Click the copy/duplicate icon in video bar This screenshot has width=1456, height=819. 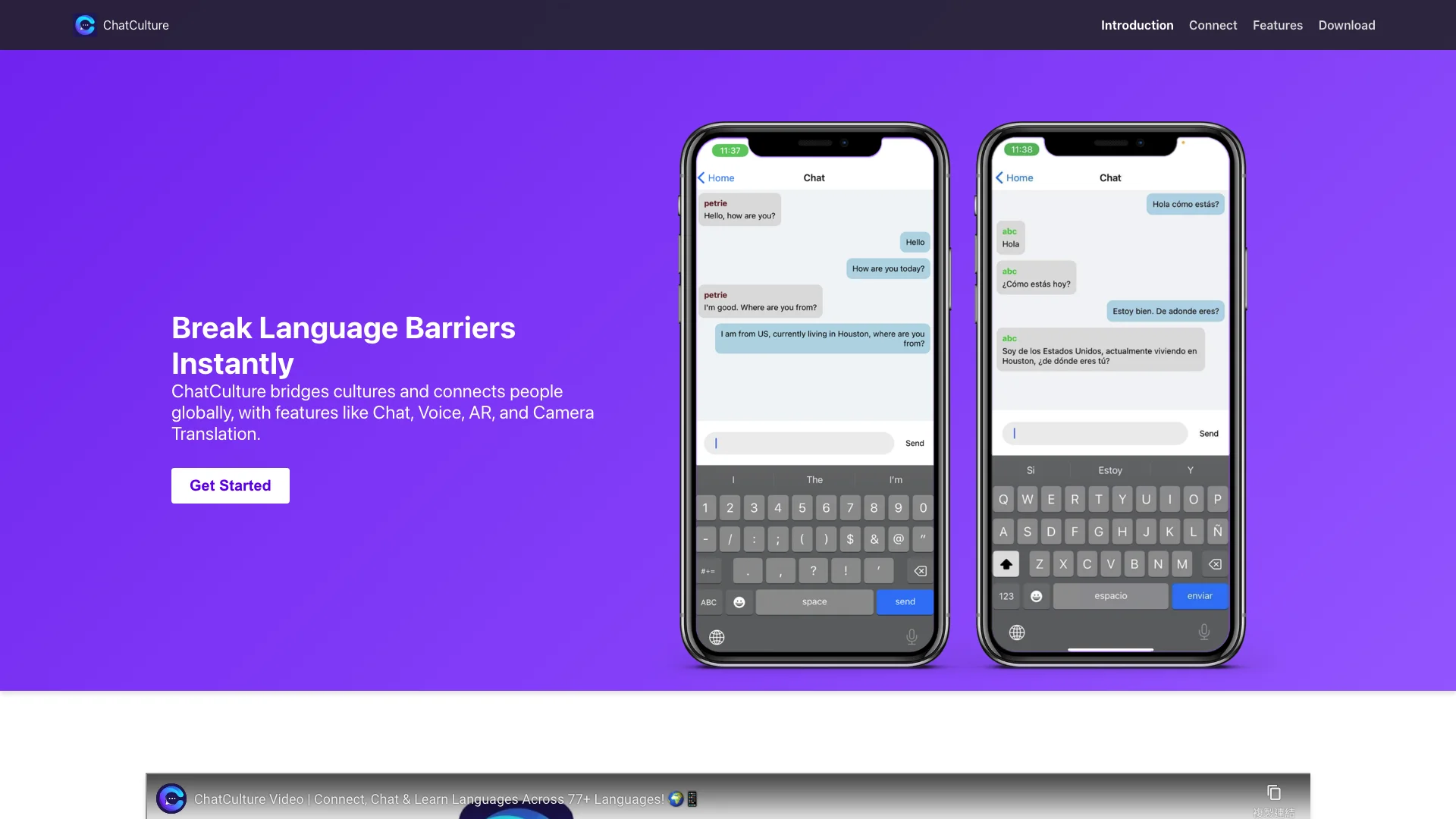coord(1274,793)
